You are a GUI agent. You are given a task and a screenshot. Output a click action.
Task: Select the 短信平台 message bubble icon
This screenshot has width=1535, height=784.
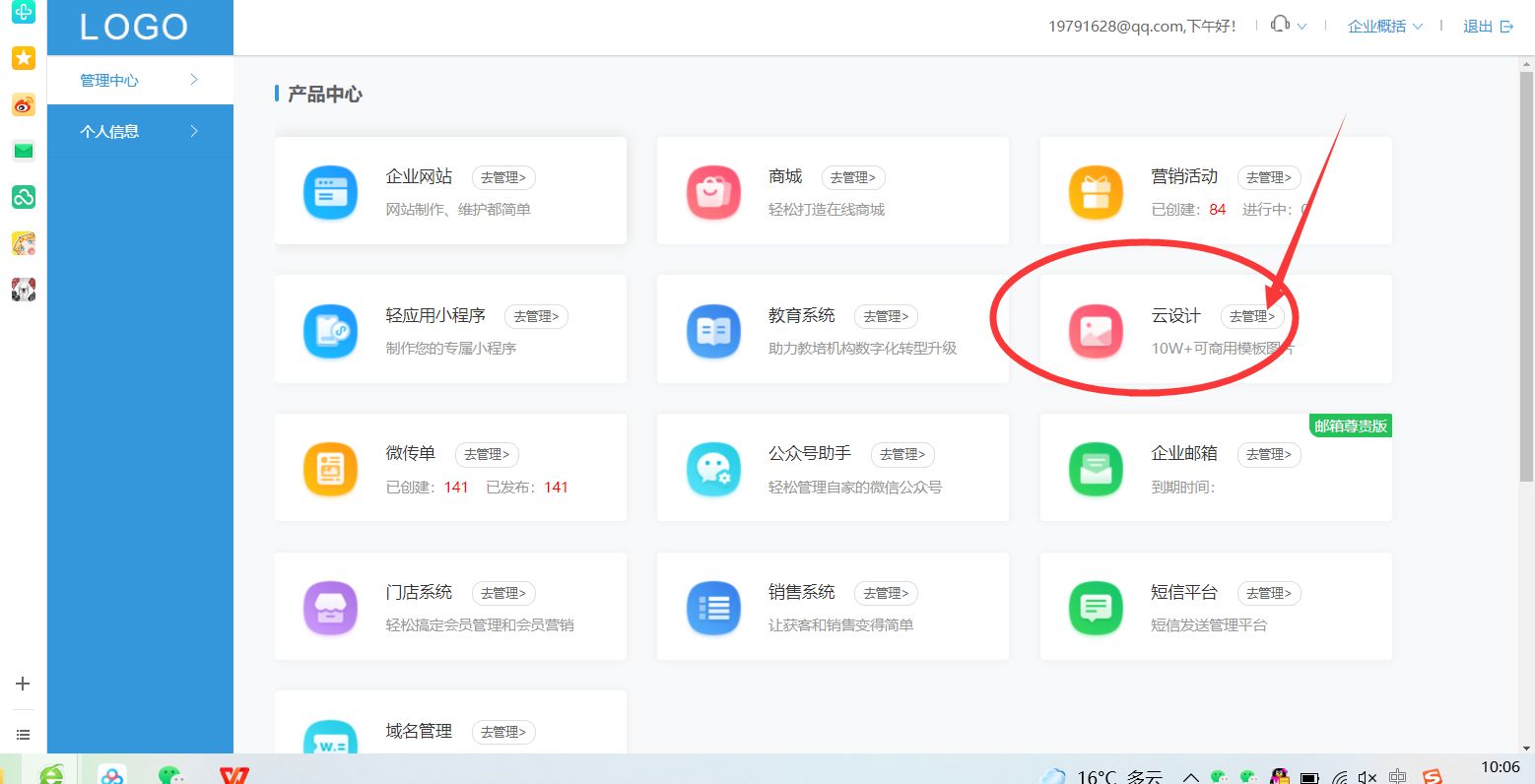1096,608
